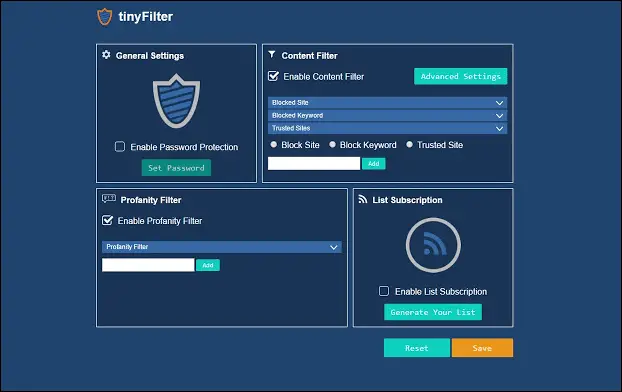This screenshot has height=392, width=622.
Task: Save settings with the orange Save button
Action: click(x=482, y=348)
